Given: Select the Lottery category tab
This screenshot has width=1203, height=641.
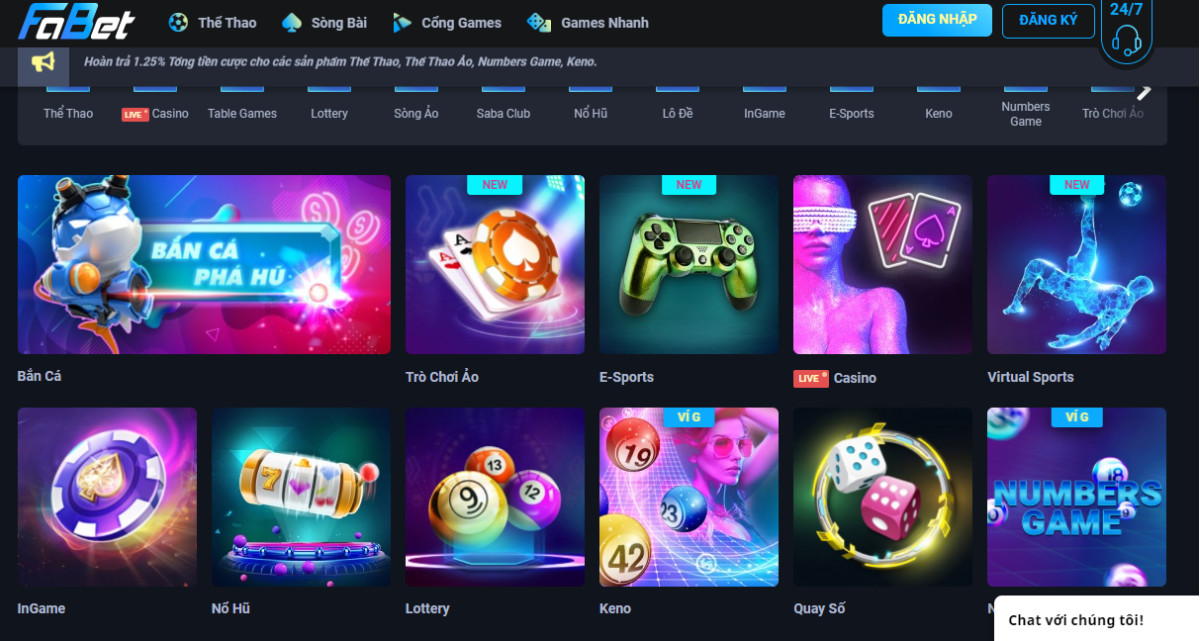Looking at the screenshot, I should [x=329, y=113].
